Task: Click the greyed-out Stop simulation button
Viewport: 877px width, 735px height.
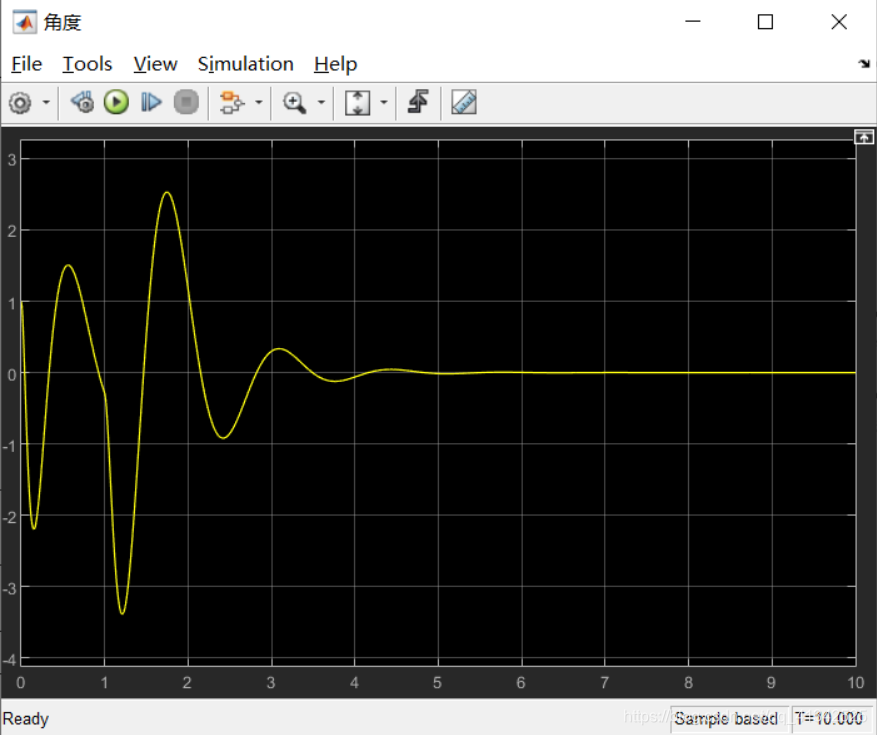Action: pyautogui.click(x=186, y=103)
